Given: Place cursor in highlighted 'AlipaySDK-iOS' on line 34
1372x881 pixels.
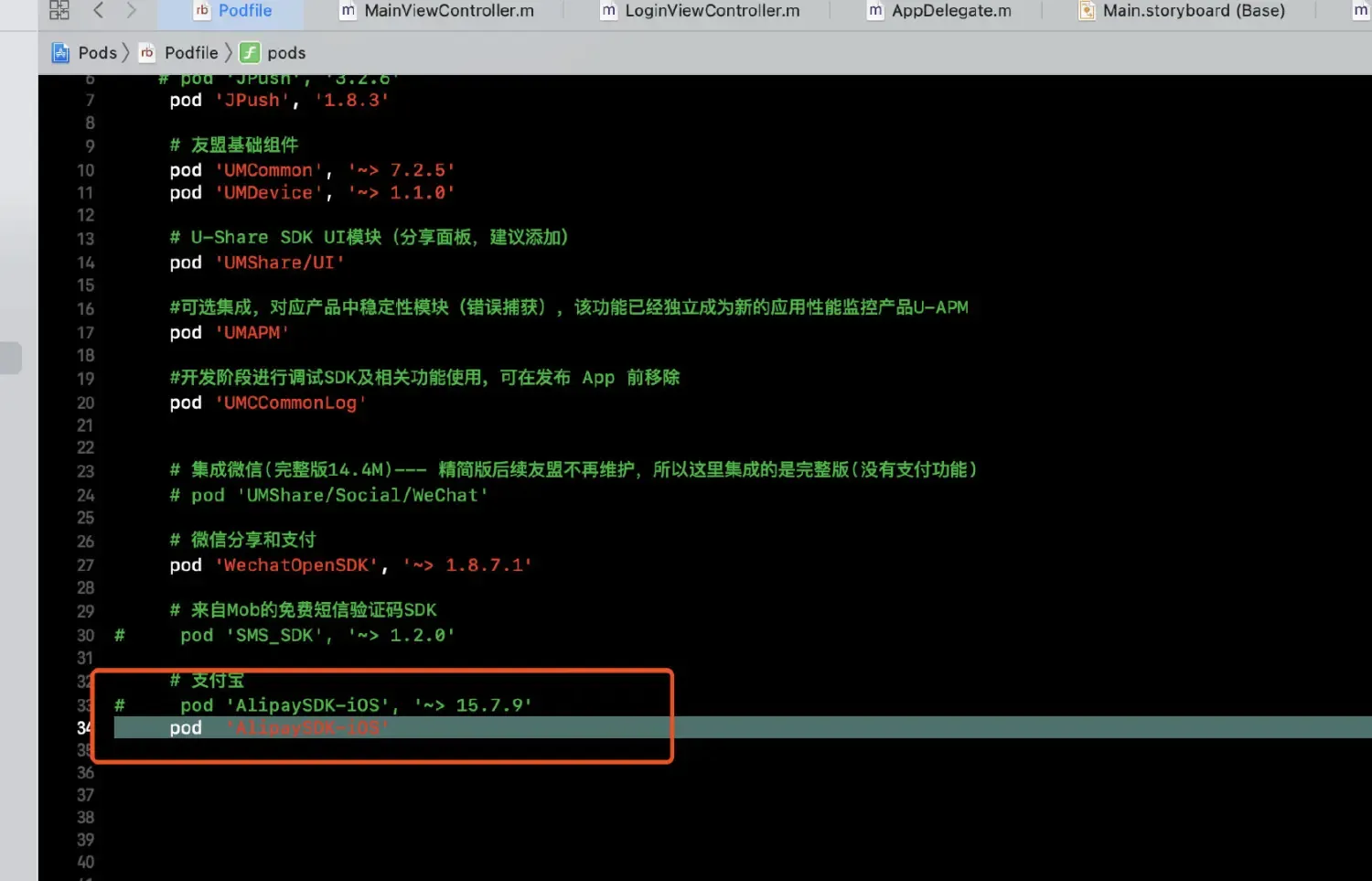Looking at the screenshot, I should pos(307,728).
